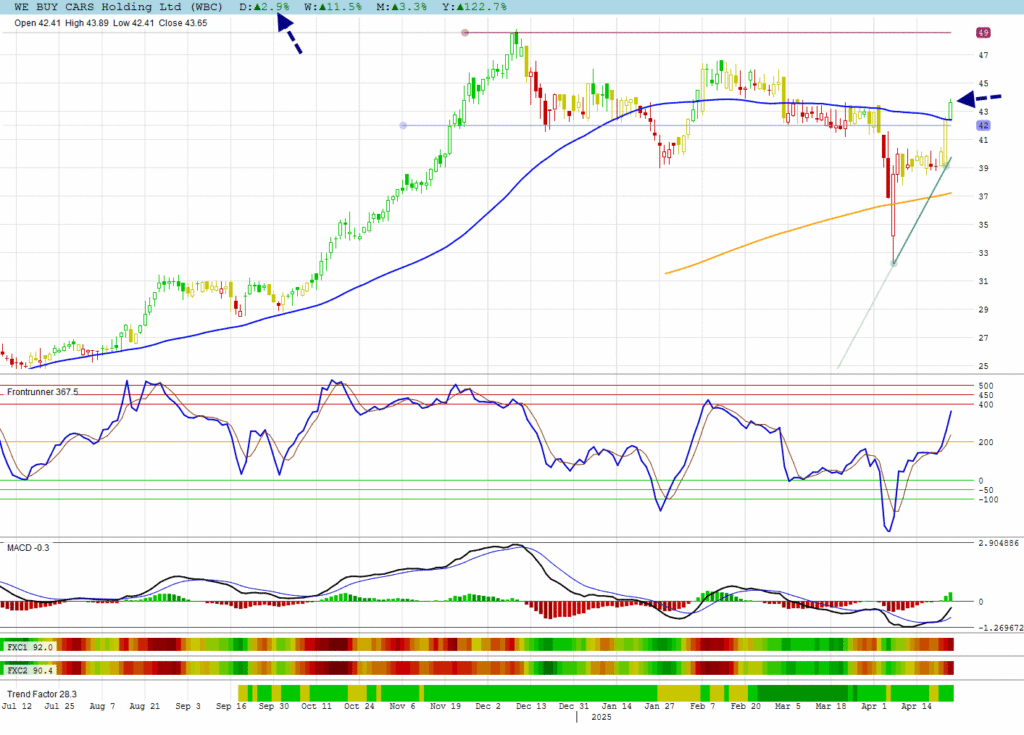
Task: Click the Mar 5 date on the time axis
Action: tap(788, 706)
